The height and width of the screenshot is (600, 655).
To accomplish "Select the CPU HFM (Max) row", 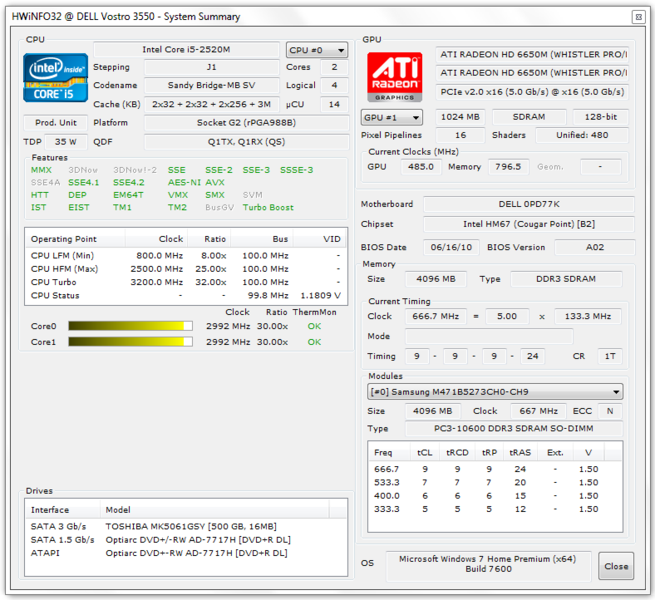I will pos(186,269).
